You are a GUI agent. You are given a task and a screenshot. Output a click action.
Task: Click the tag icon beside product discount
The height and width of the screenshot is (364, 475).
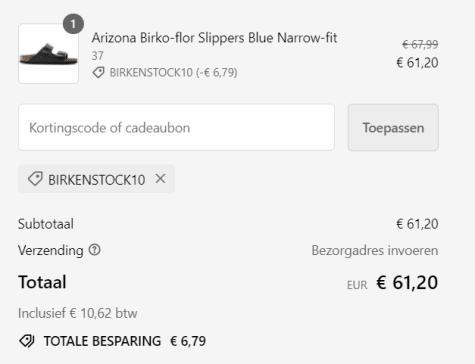98,72
